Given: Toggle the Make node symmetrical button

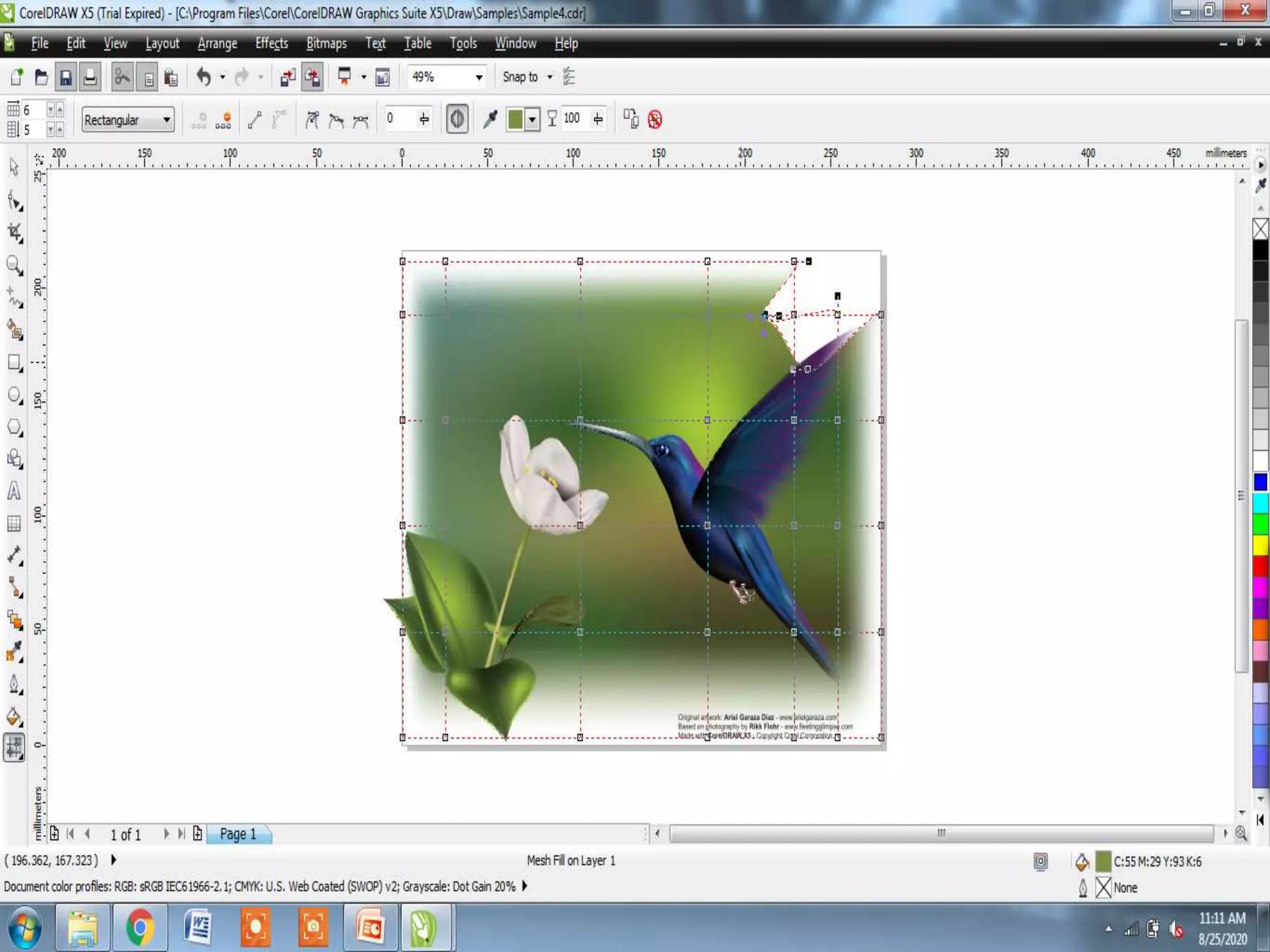Looking at the screenshot, I should tap(360, 120).
